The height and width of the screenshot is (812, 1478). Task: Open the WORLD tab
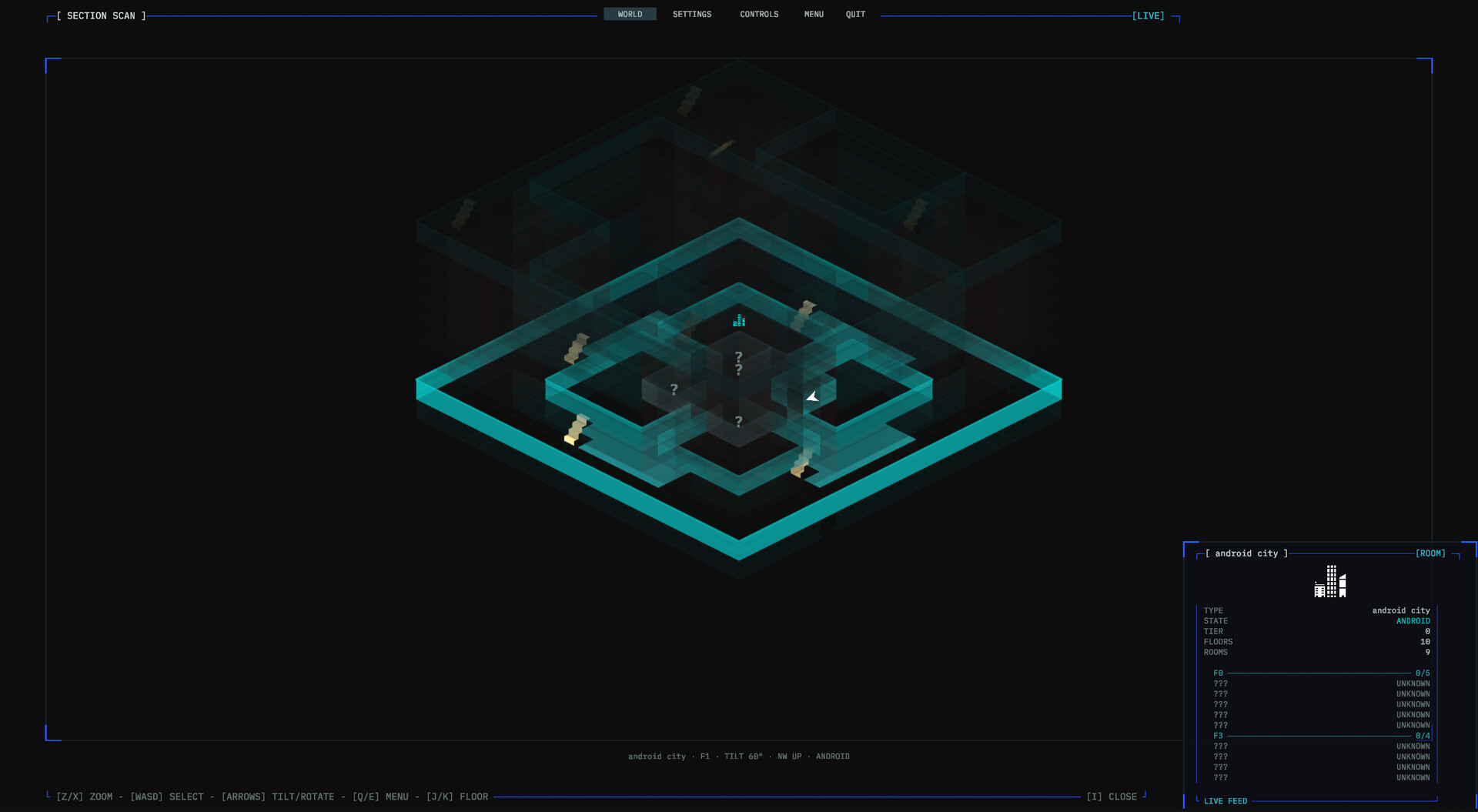630,14
